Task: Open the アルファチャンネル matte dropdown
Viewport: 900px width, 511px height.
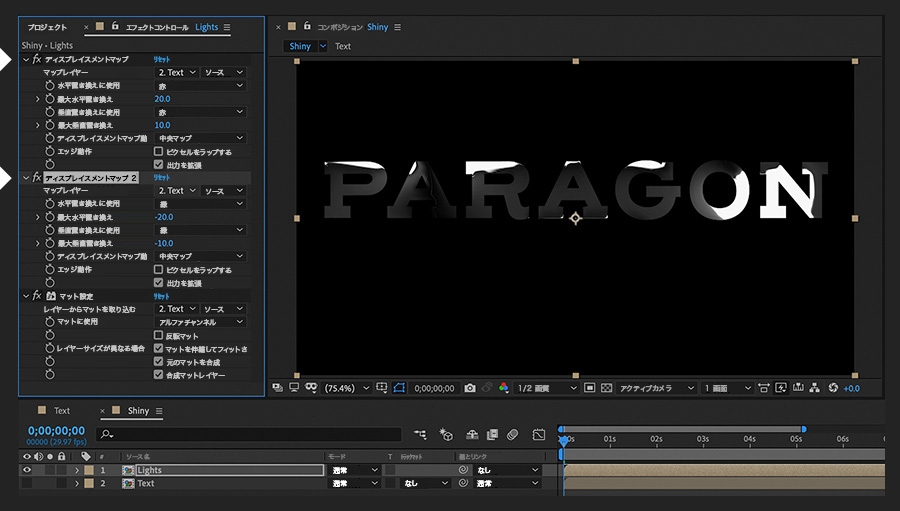Action: coord(200,322)
